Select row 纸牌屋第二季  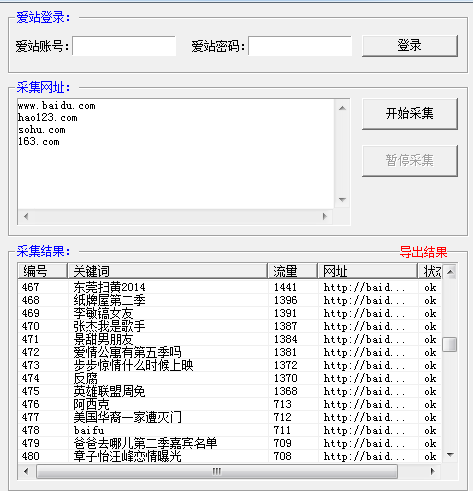tap(230, 300)
